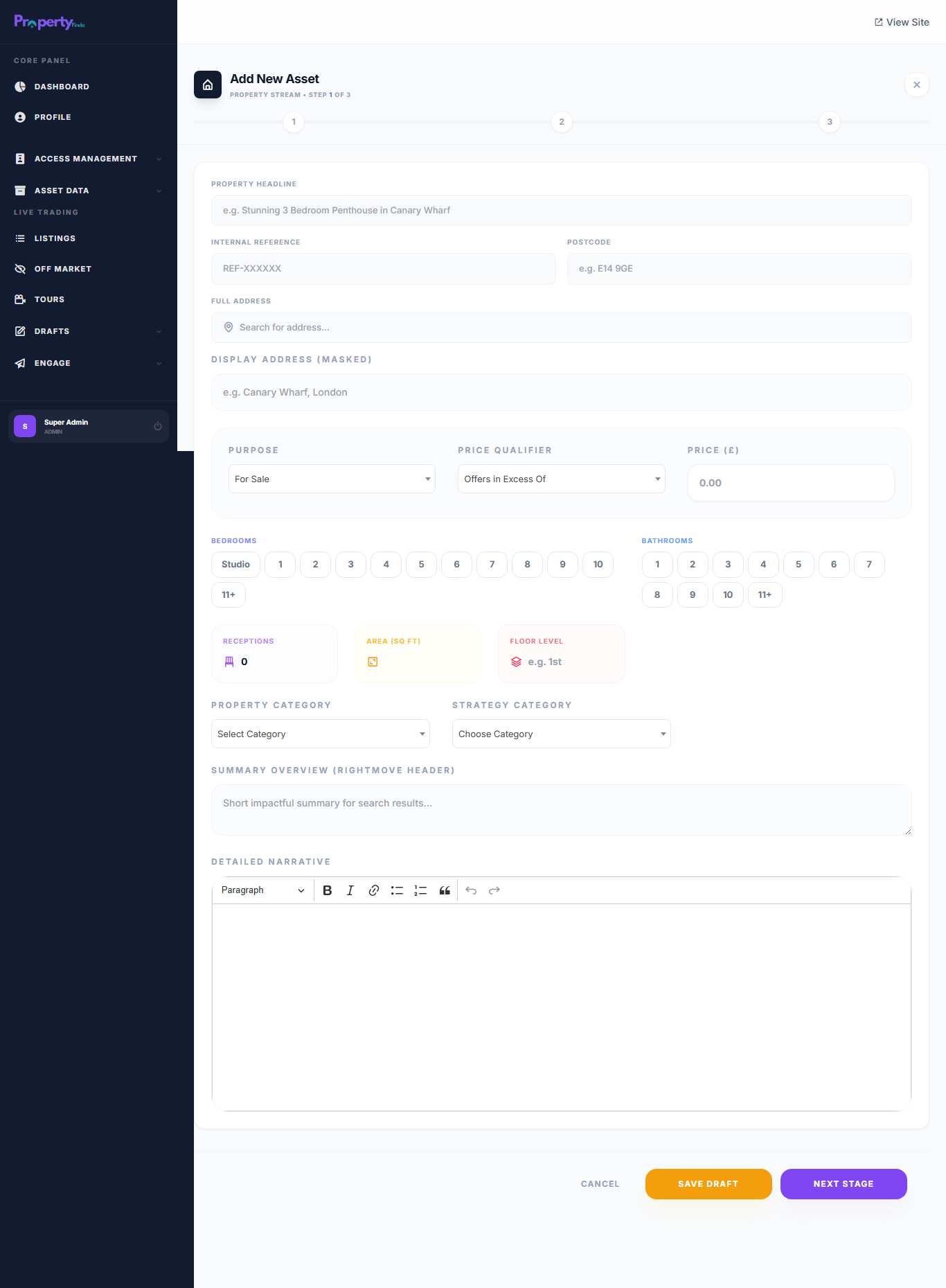
Task: Select Studio bedroom option
Action: click(x=235, y=565)
